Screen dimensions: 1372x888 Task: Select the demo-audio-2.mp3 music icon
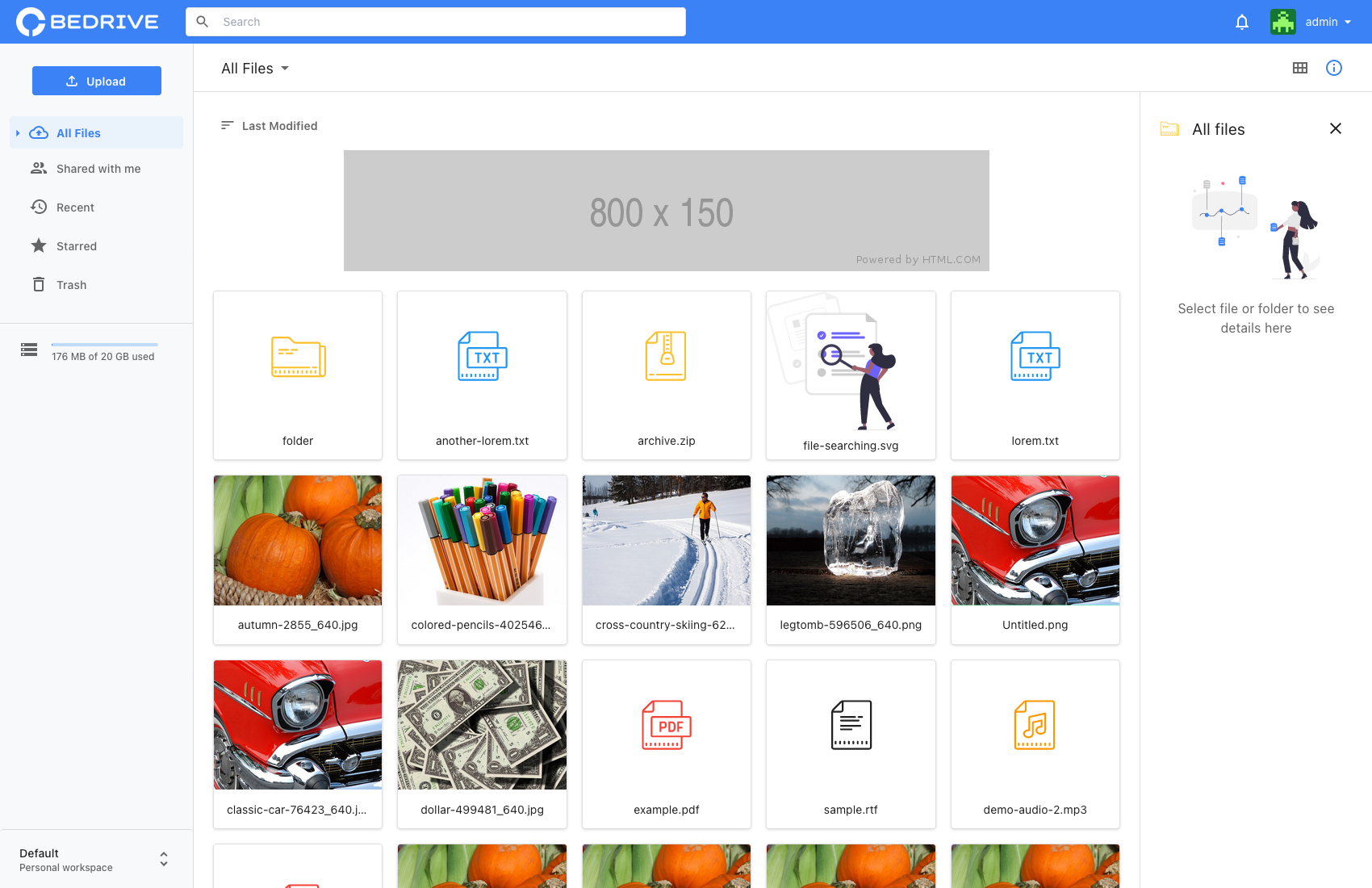1035,725
